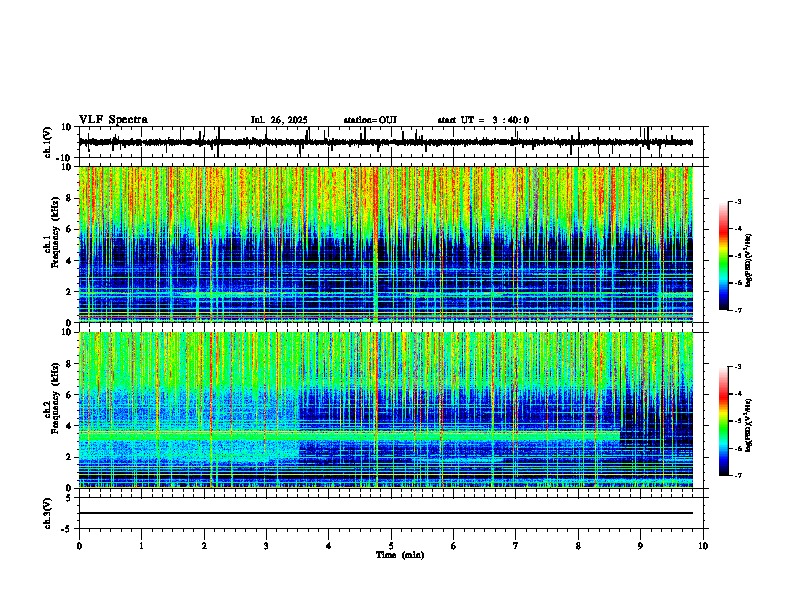The image size is (792, 612).
Task: Click the color scale bar beside ch.2 spectrogram
Action: coord(724,421)
